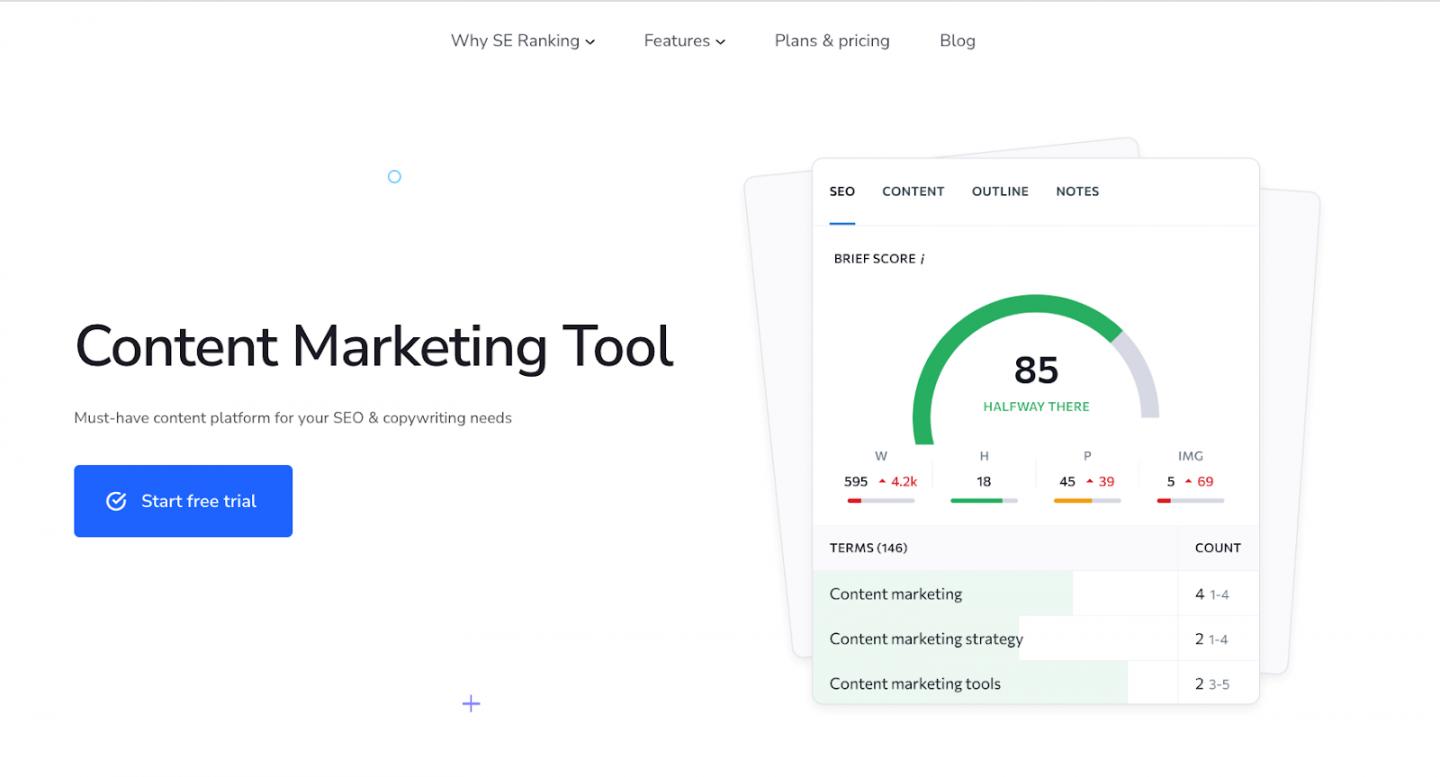Click the small blue circle decoration
The height and width of the screenshot is (777, 1440).
[x=394, y=177]
